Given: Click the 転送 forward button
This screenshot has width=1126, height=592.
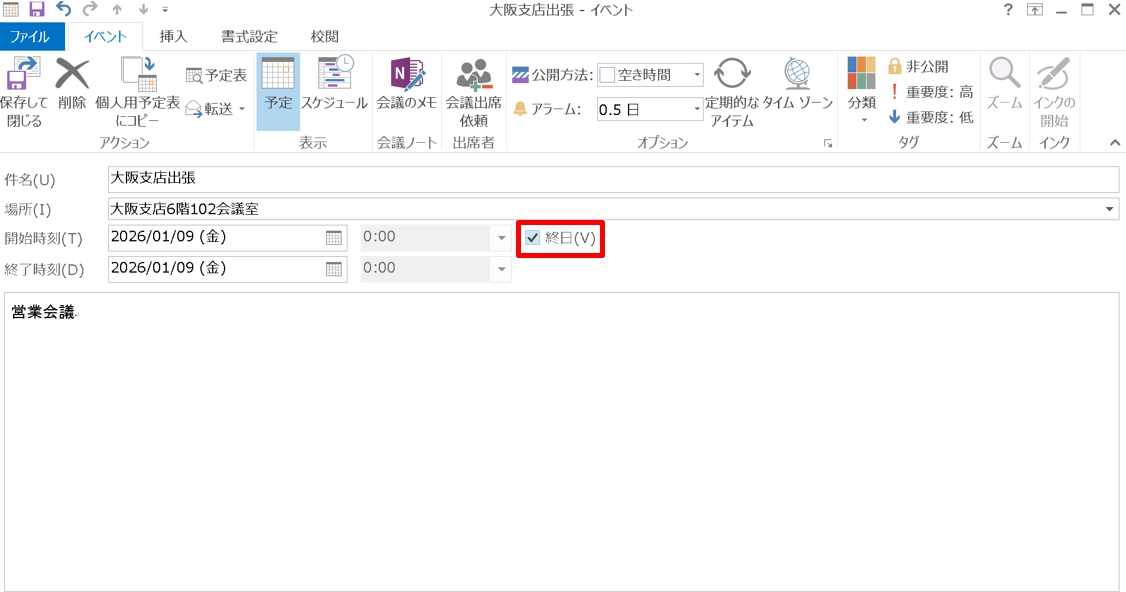Looking at the screenshot, I should 215,109.
